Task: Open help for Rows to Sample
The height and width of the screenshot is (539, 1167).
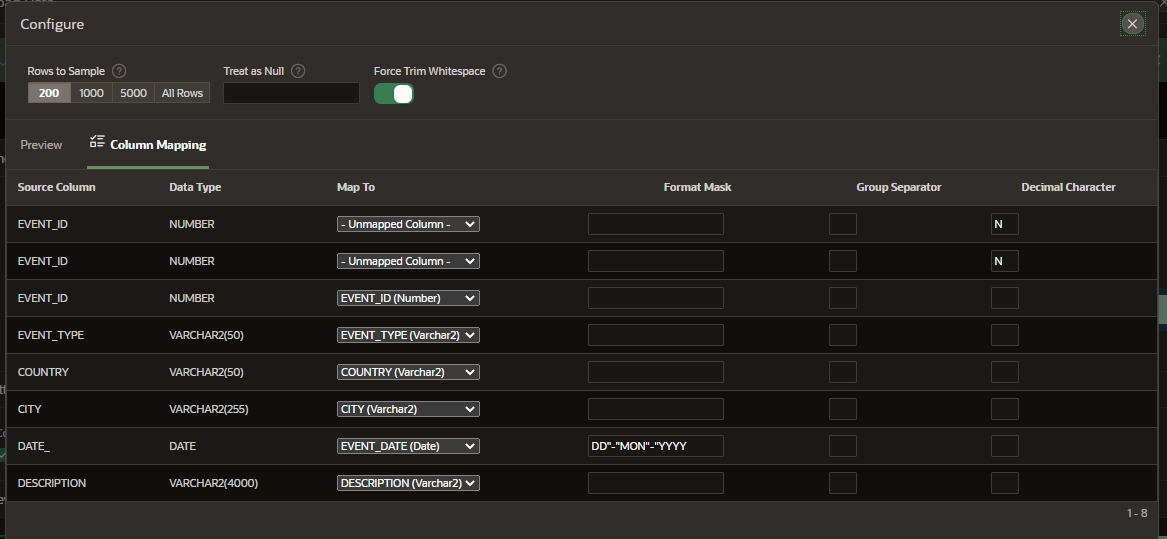Action: tap(118, 71)
